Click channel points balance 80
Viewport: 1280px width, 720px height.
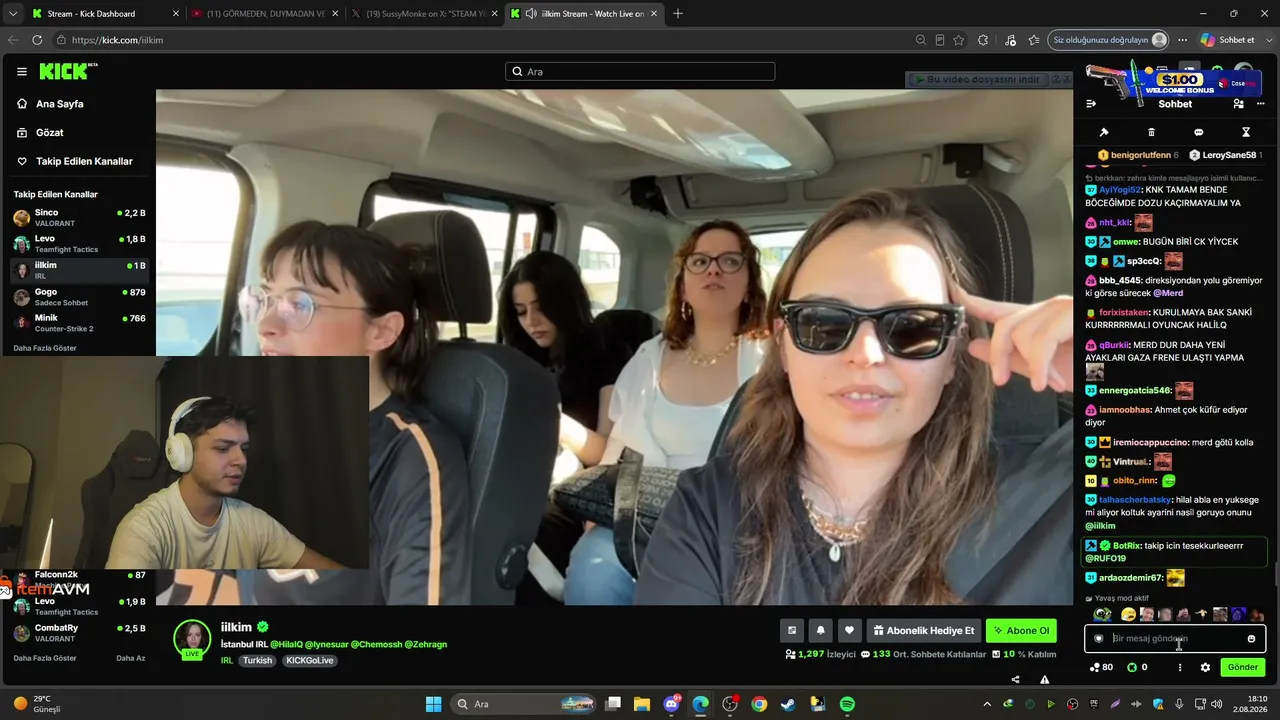click(x=1101, y=667)
